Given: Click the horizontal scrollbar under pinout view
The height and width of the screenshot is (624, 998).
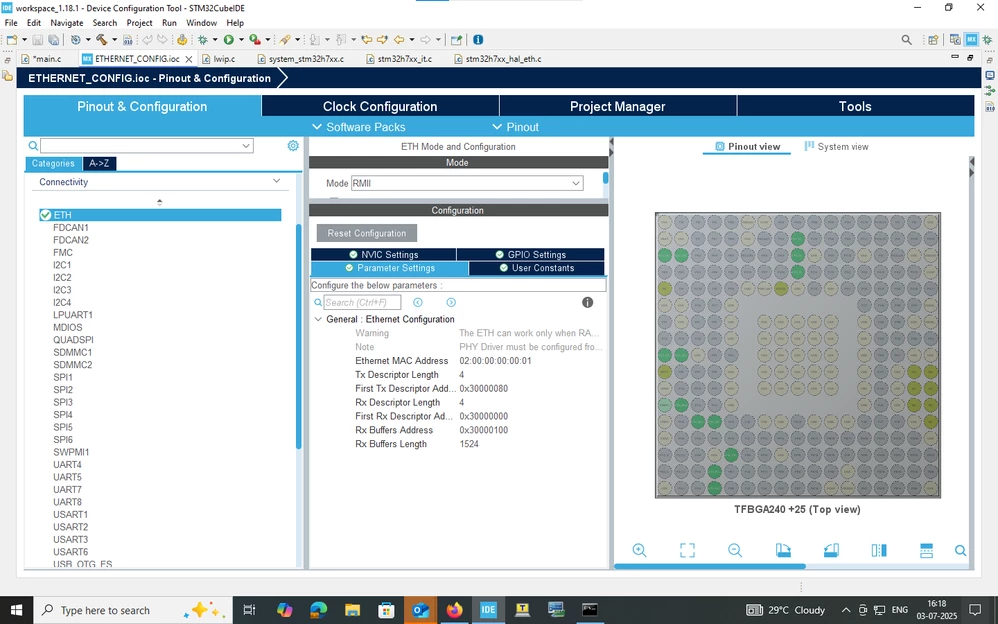Looking at the screenshot, I should tap(710, 566).
